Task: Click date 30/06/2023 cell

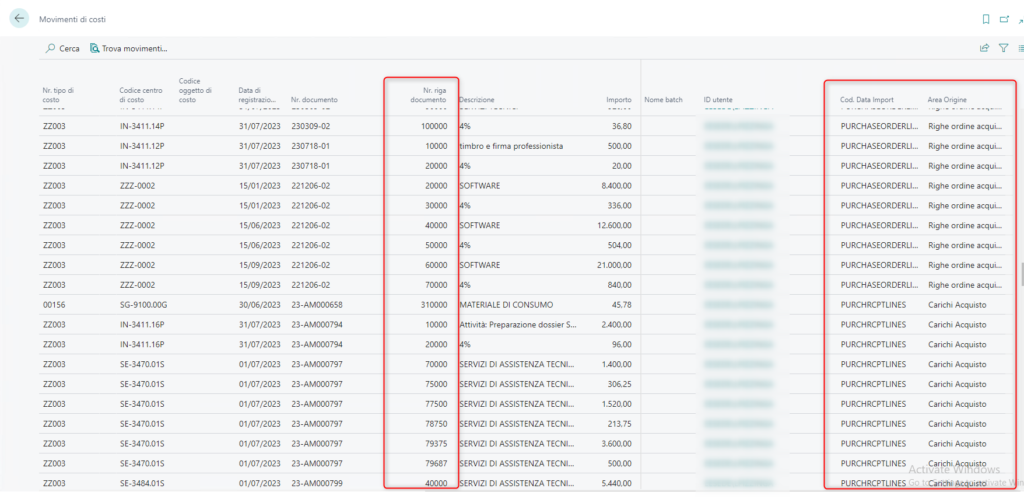Action: click(x=259, y=305)
